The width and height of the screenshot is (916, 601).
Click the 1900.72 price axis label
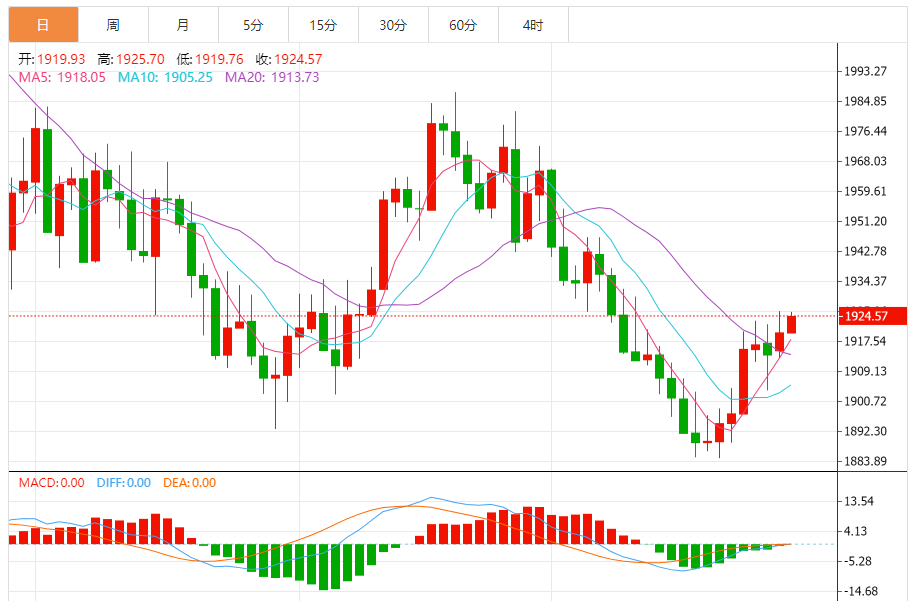(x=865, y=401)
